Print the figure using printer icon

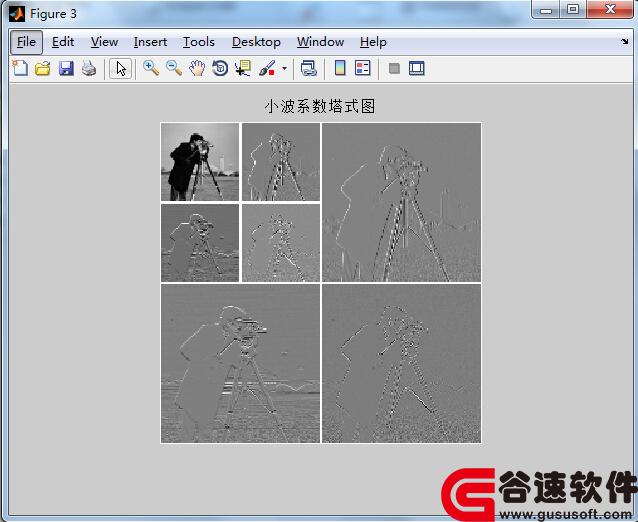click(x=89, y=68)
